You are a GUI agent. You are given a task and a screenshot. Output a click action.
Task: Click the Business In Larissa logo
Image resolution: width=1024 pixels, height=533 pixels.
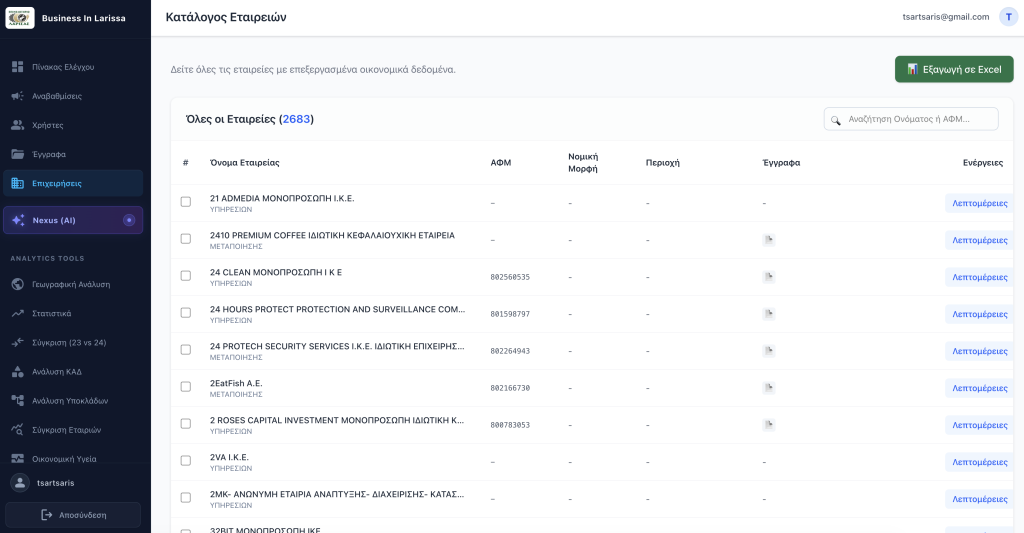[20, 18]
